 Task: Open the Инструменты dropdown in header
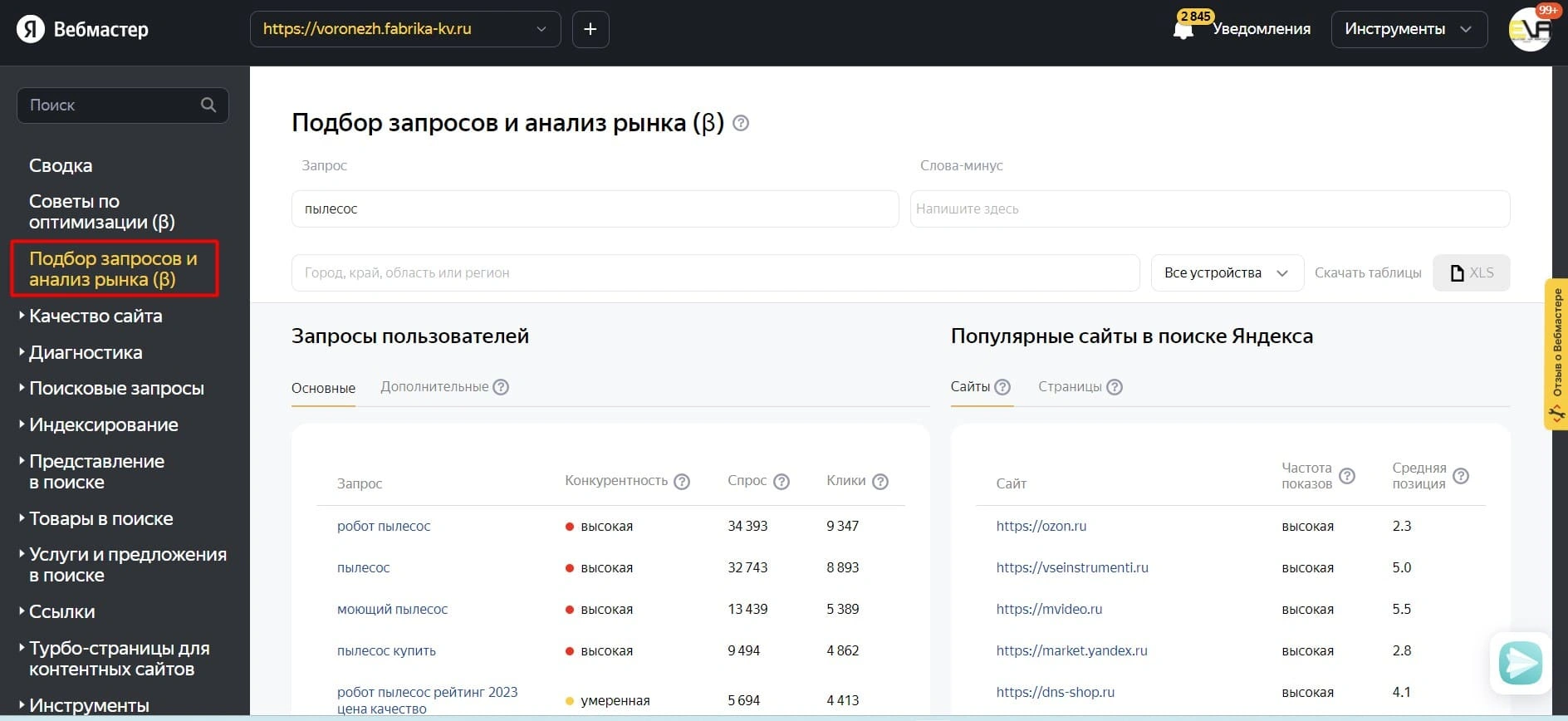click(x=1409, y=29)
